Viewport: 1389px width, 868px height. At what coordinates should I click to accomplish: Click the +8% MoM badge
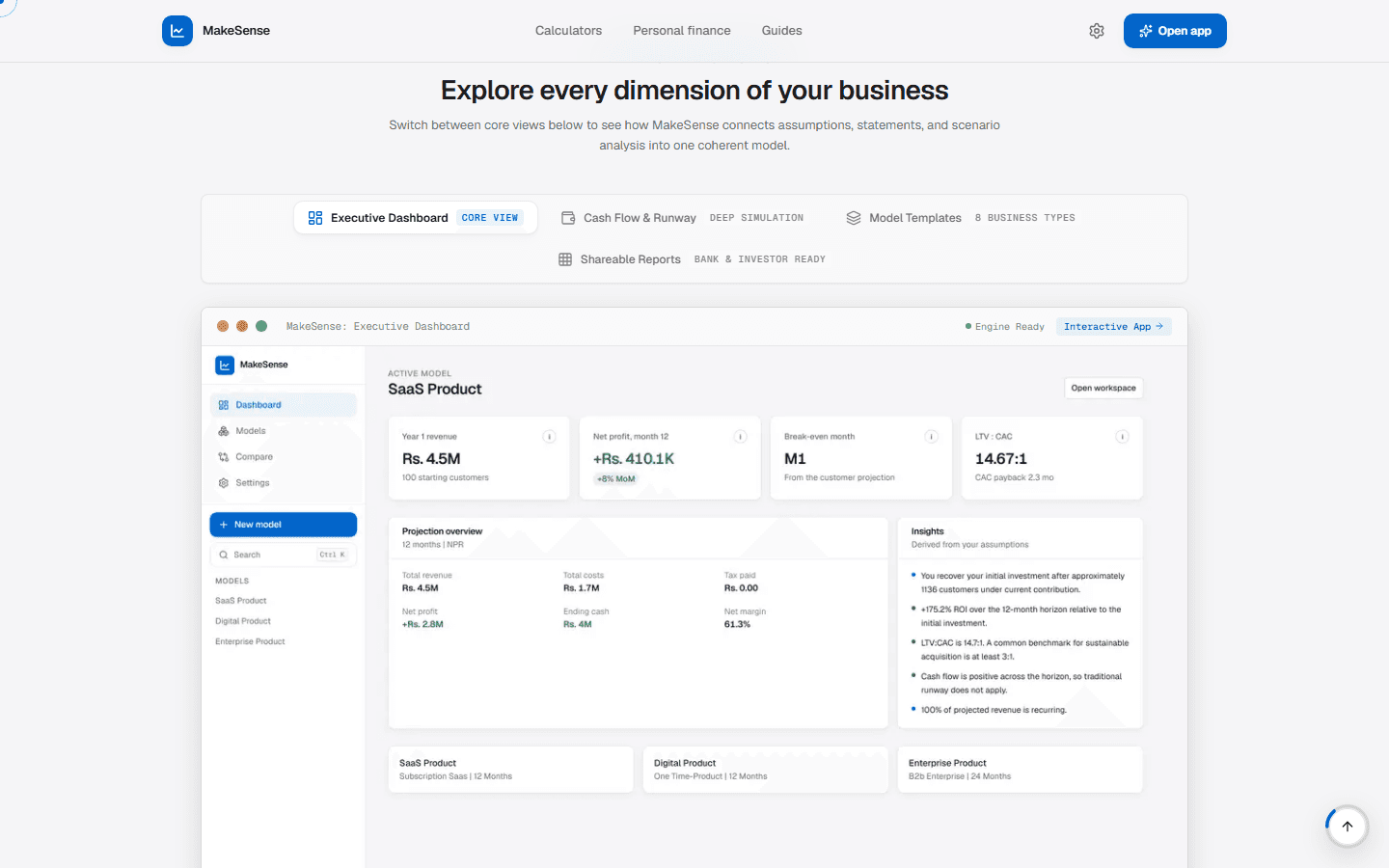pos(615,479)
